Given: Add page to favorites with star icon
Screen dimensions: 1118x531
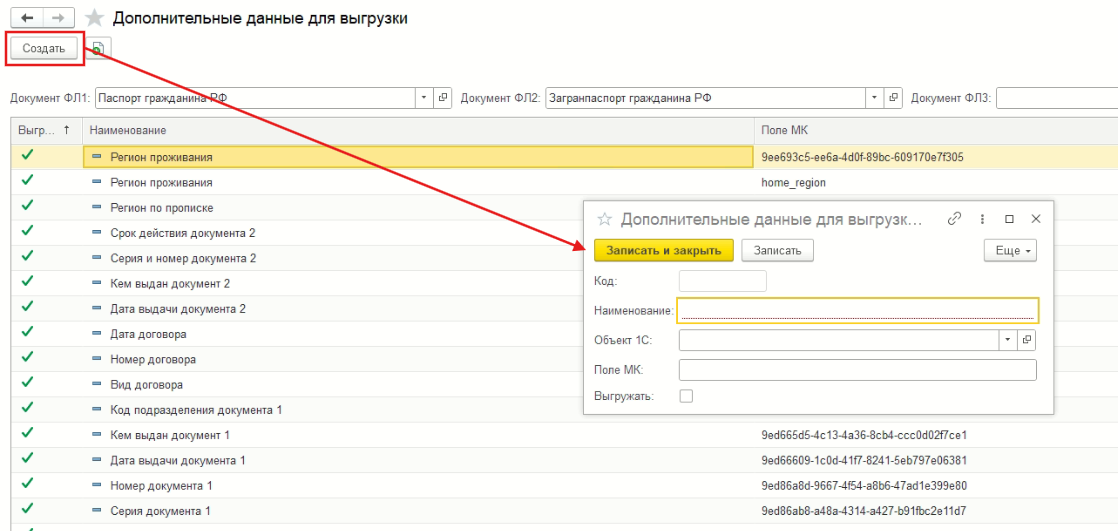Looking at the screenshot, I should click(x=95, y=19).
